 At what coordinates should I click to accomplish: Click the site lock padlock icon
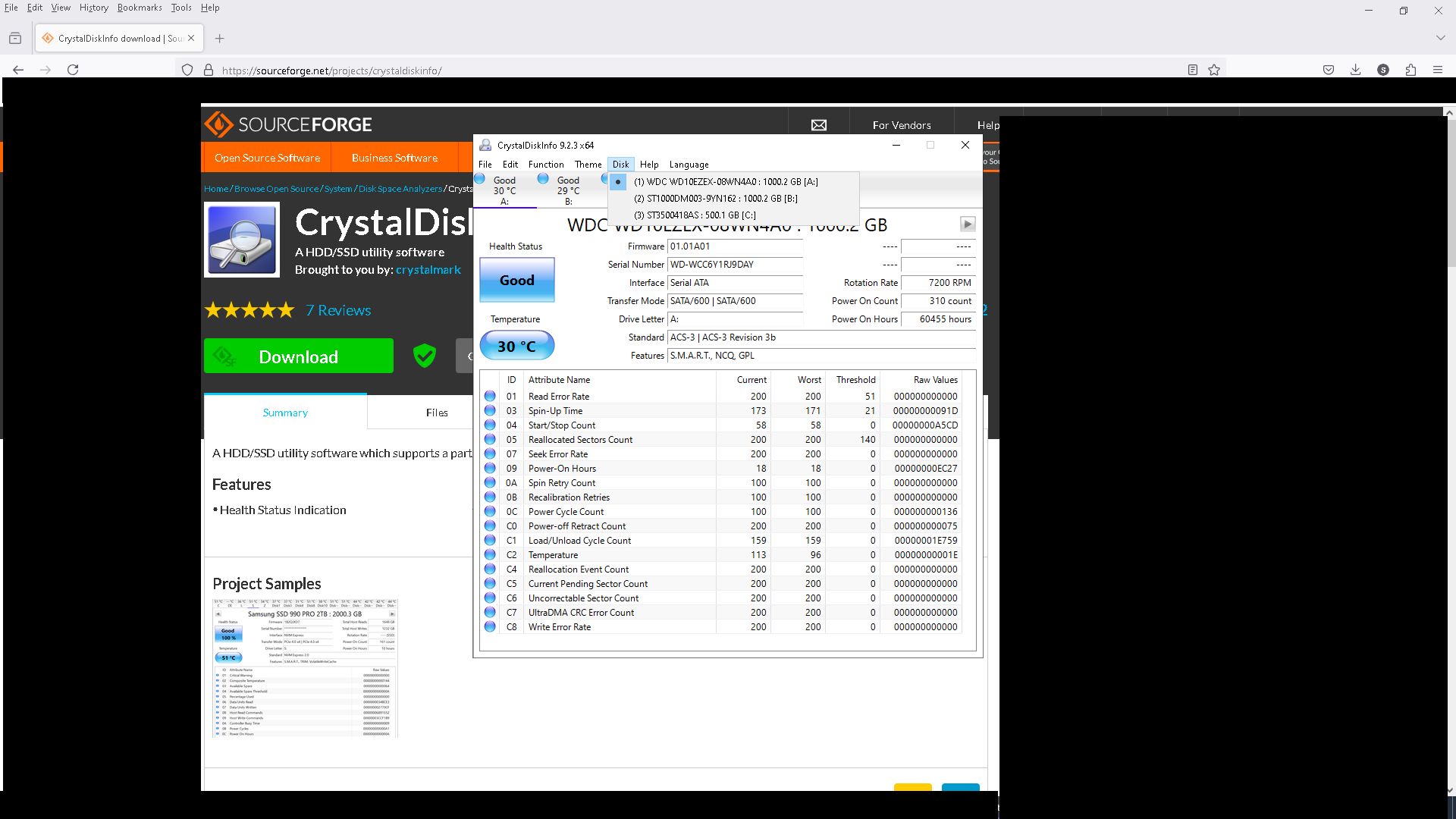coord(209,71)
